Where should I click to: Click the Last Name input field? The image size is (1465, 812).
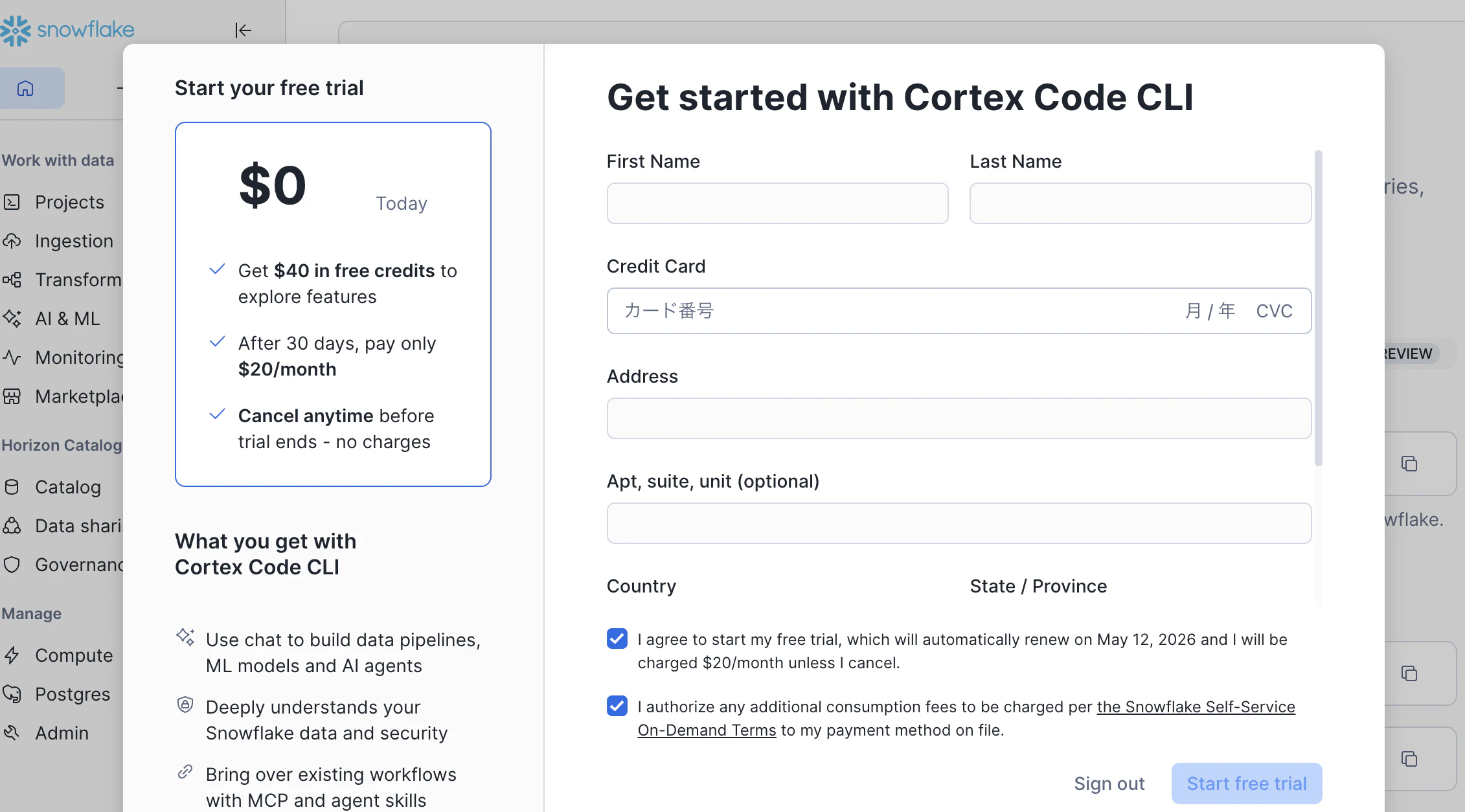coord(1141,203)
